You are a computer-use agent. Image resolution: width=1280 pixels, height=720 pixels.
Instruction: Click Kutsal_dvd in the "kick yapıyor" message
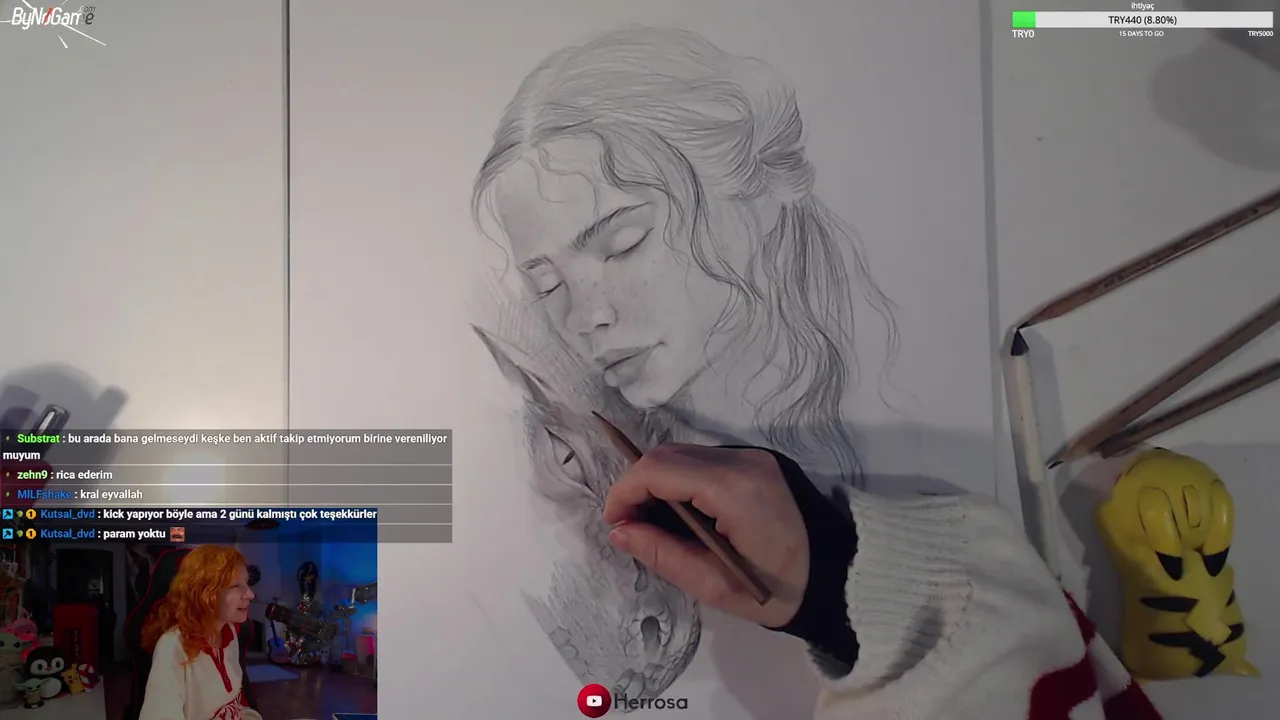pos(67,514)
